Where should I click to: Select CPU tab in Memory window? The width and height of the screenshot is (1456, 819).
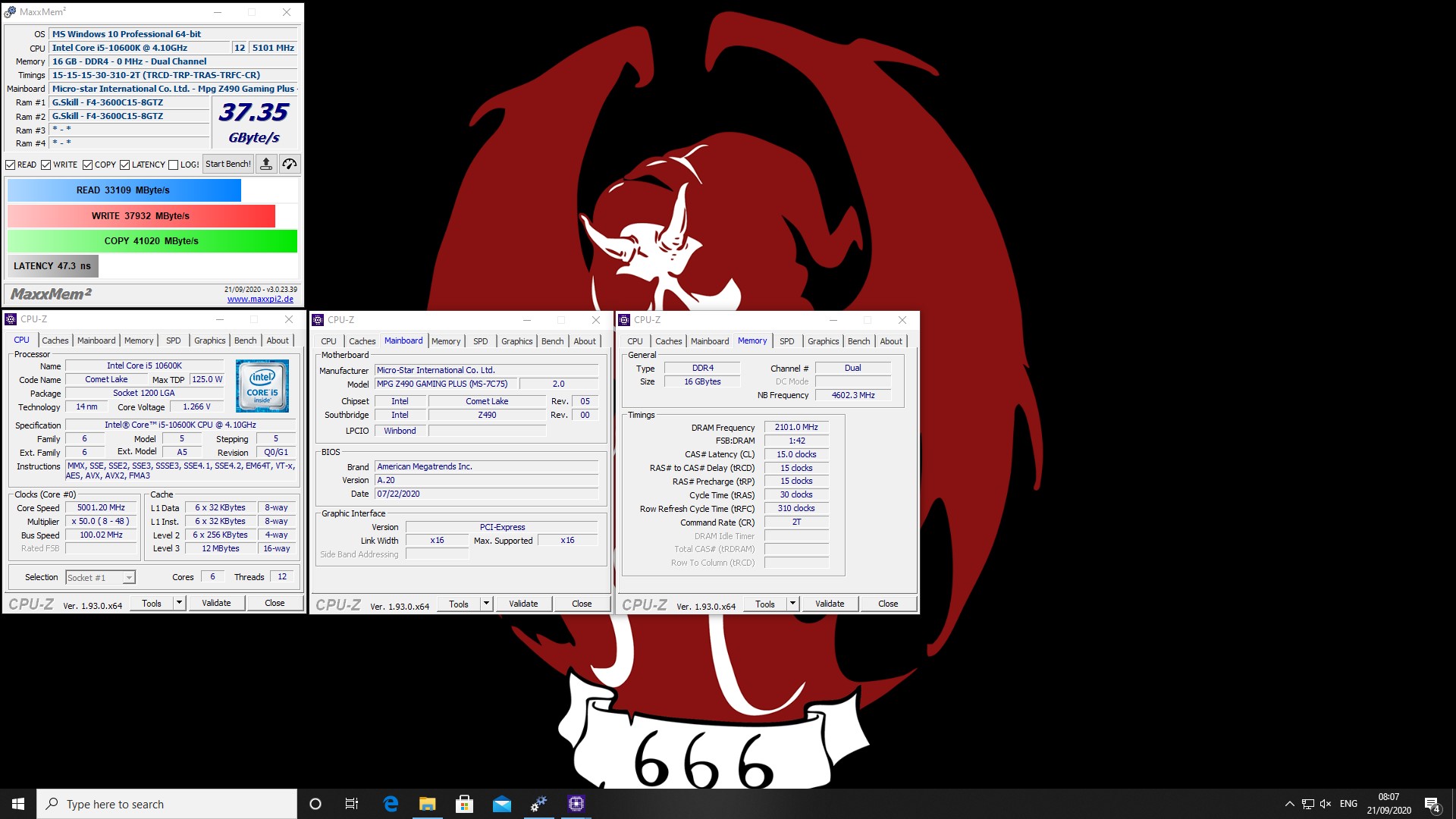[x=635, y=341]
